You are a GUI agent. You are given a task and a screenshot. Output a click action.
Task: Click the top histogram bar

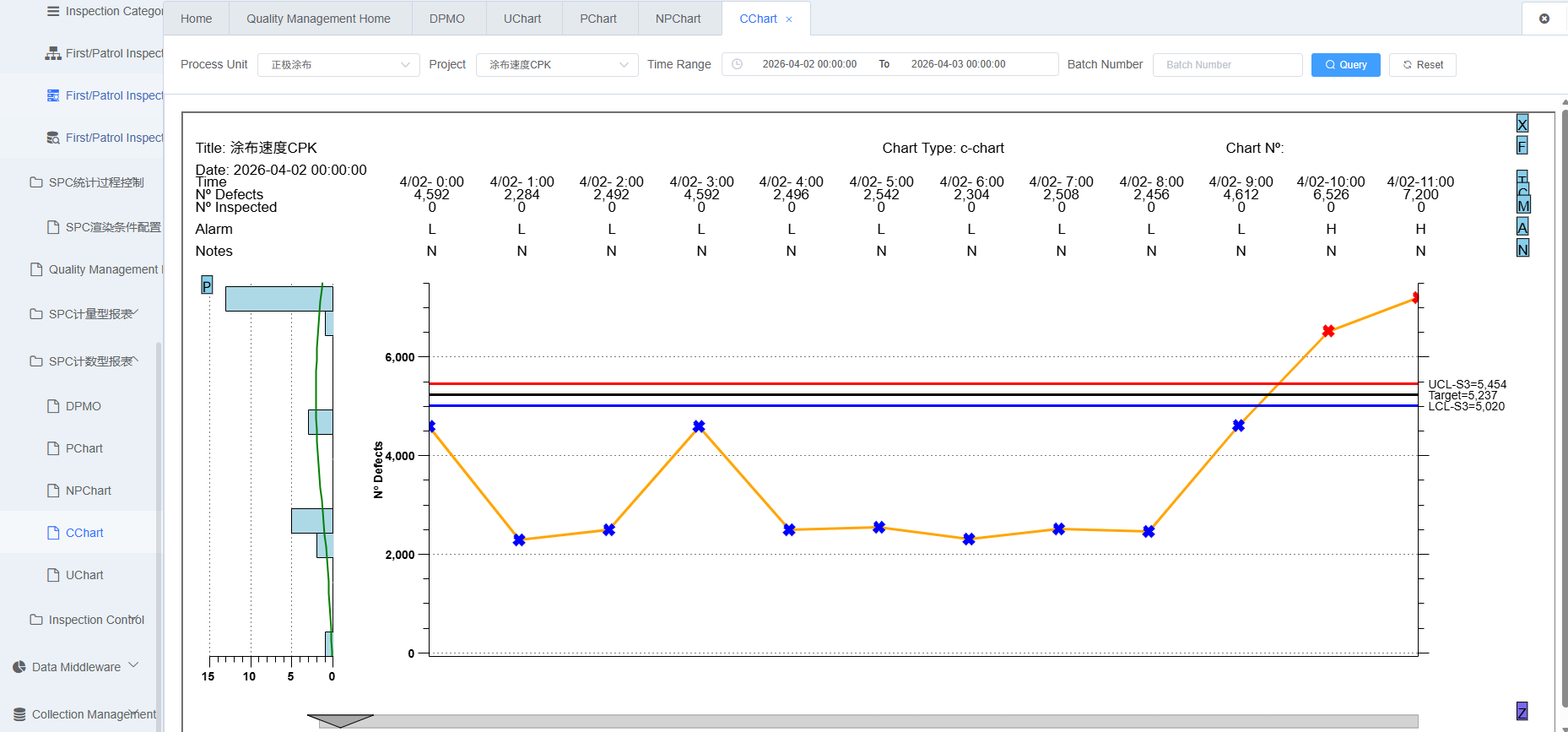[x=279, y=299]
